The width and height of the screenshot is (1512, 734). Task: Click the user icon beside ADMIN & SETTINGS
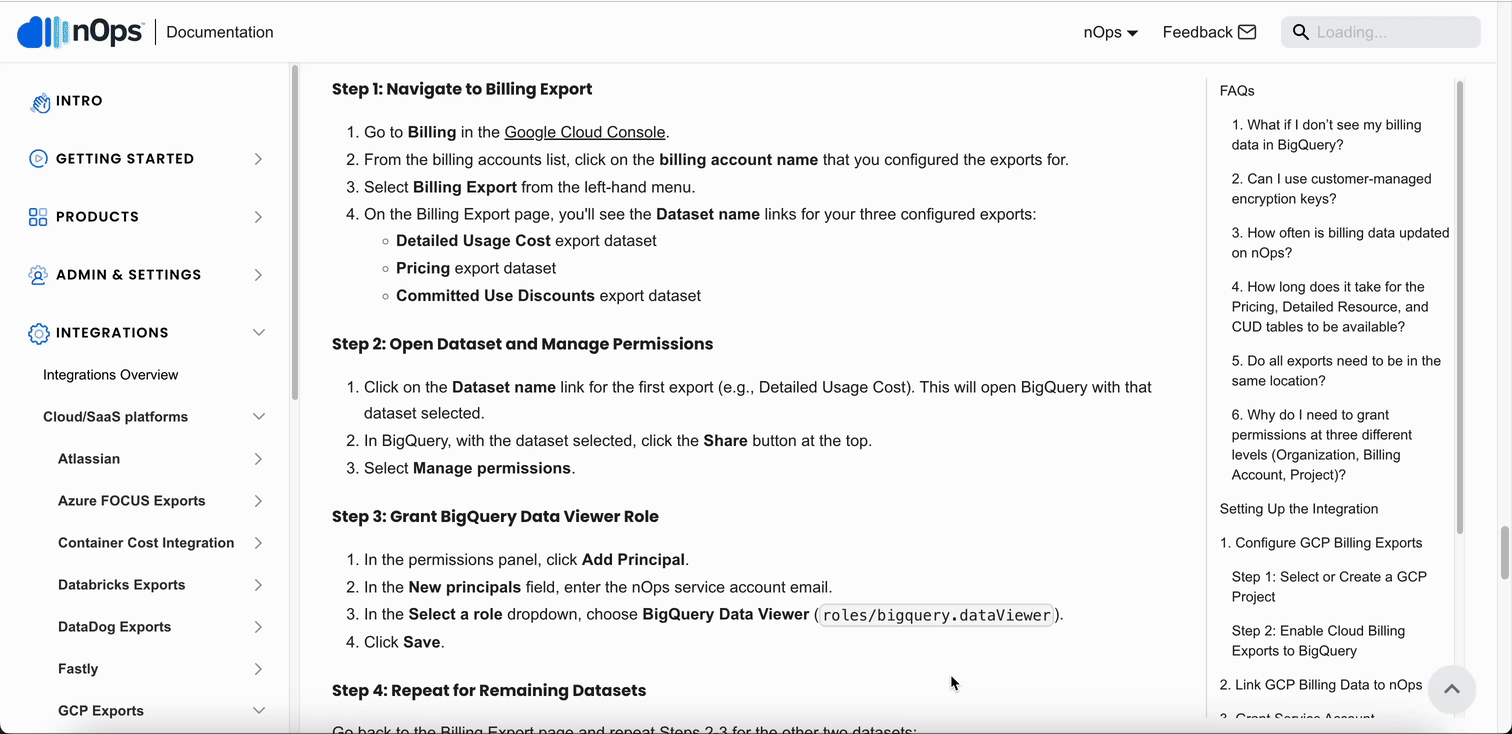[x=38, y=274]
